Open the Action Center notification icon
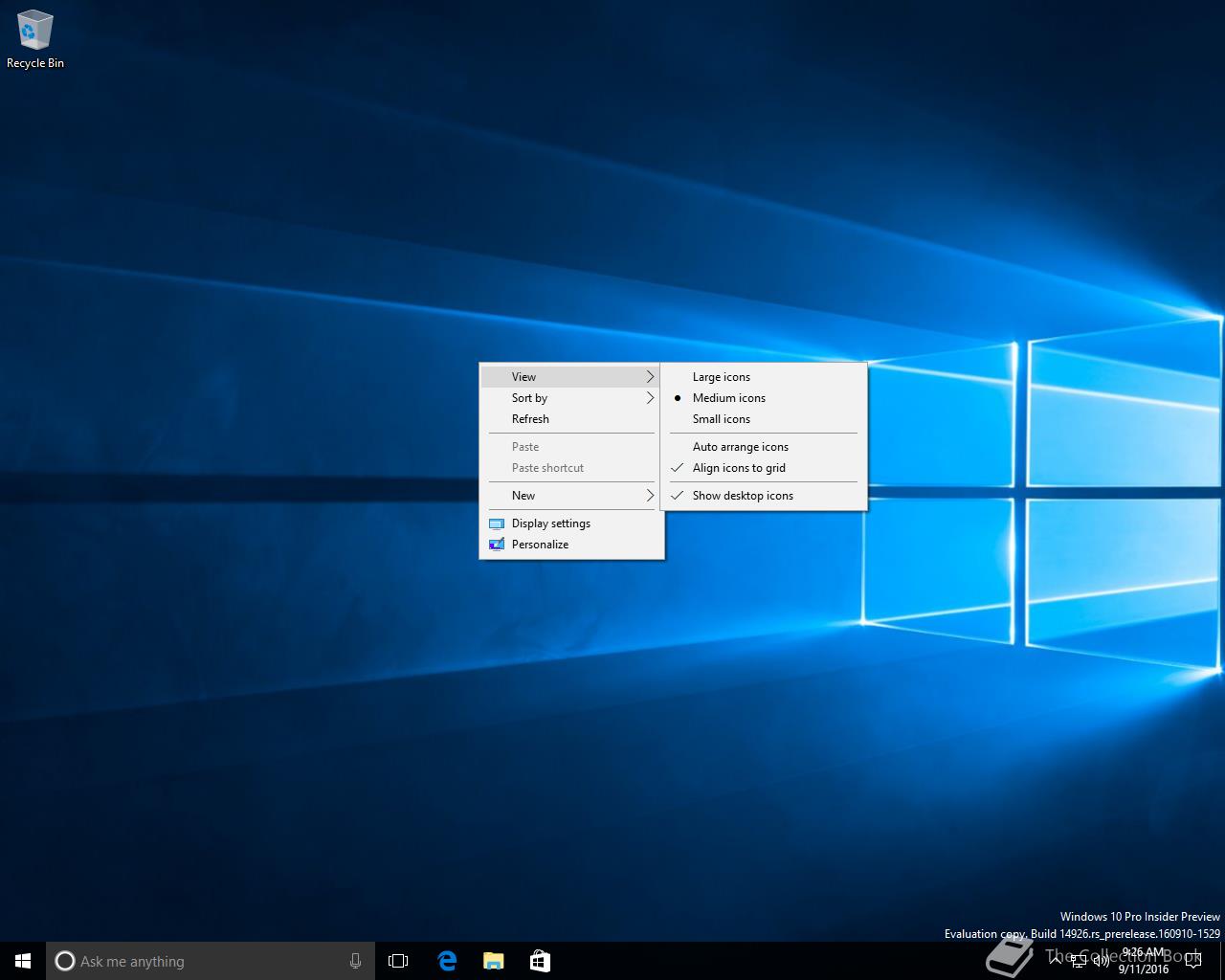The width and height of the screenshot is (1225, 980). [1193, 961]
